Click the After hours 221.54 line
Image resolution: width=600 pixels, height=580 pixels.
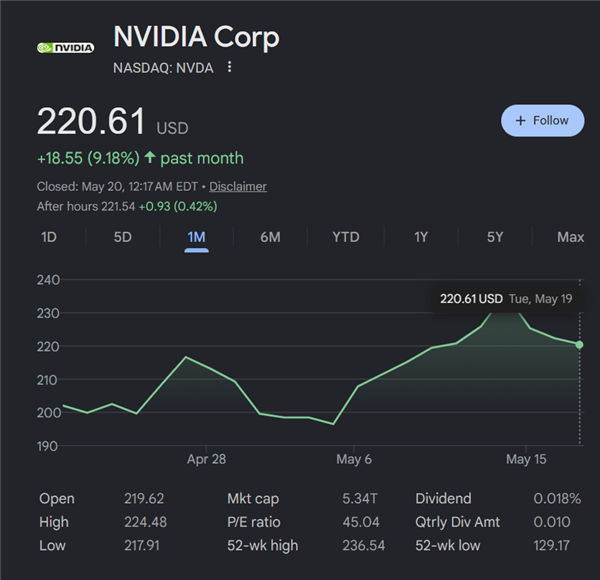click(127, 207)
